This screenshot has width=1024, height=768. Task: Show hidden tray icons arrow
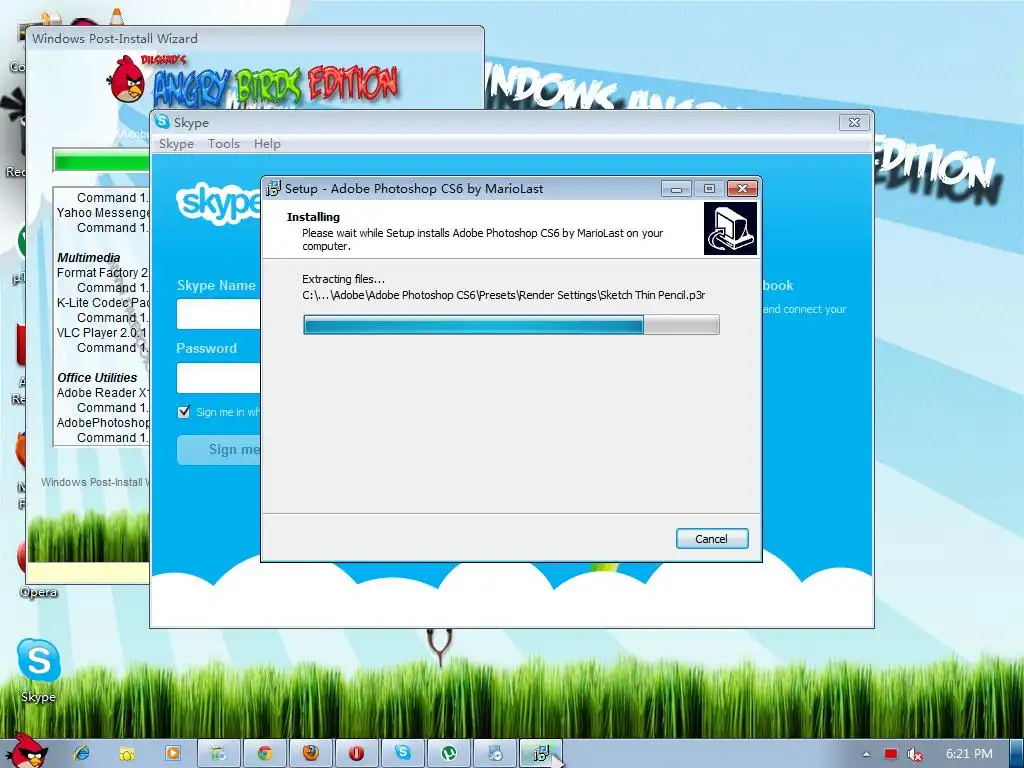867,754
